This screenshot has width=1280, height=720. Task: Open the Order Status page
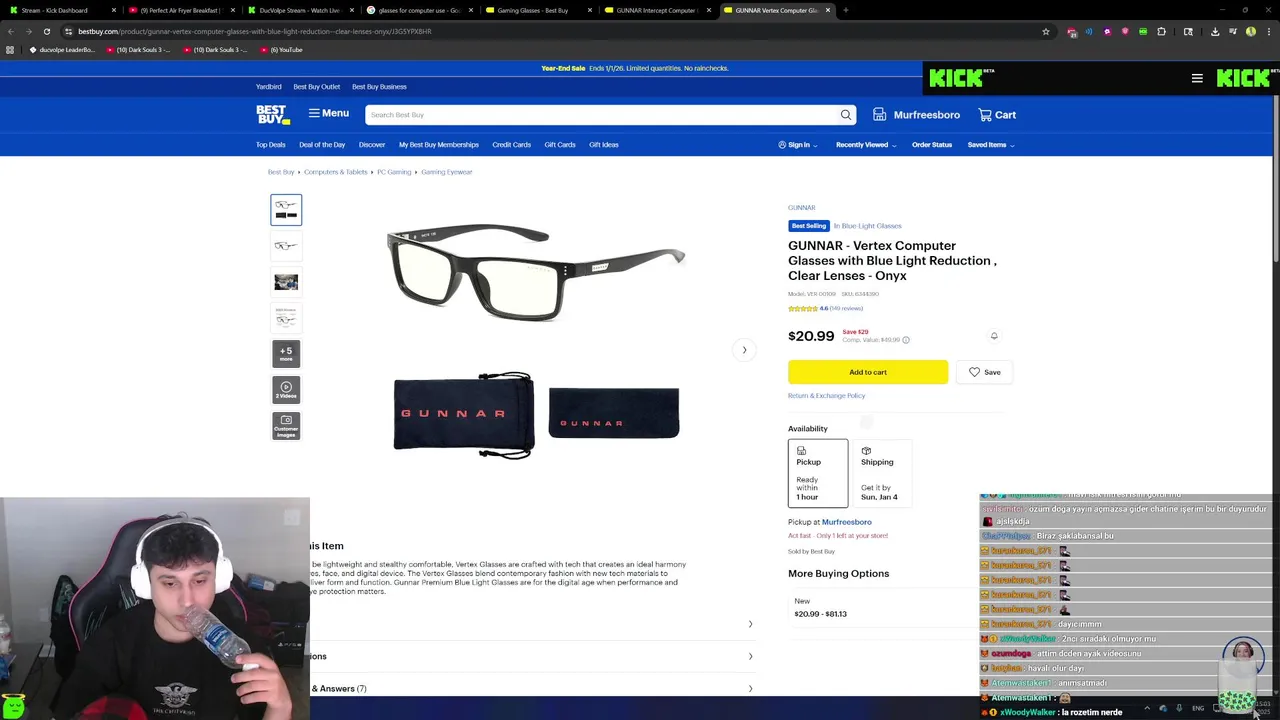click(x=932, y=145)
